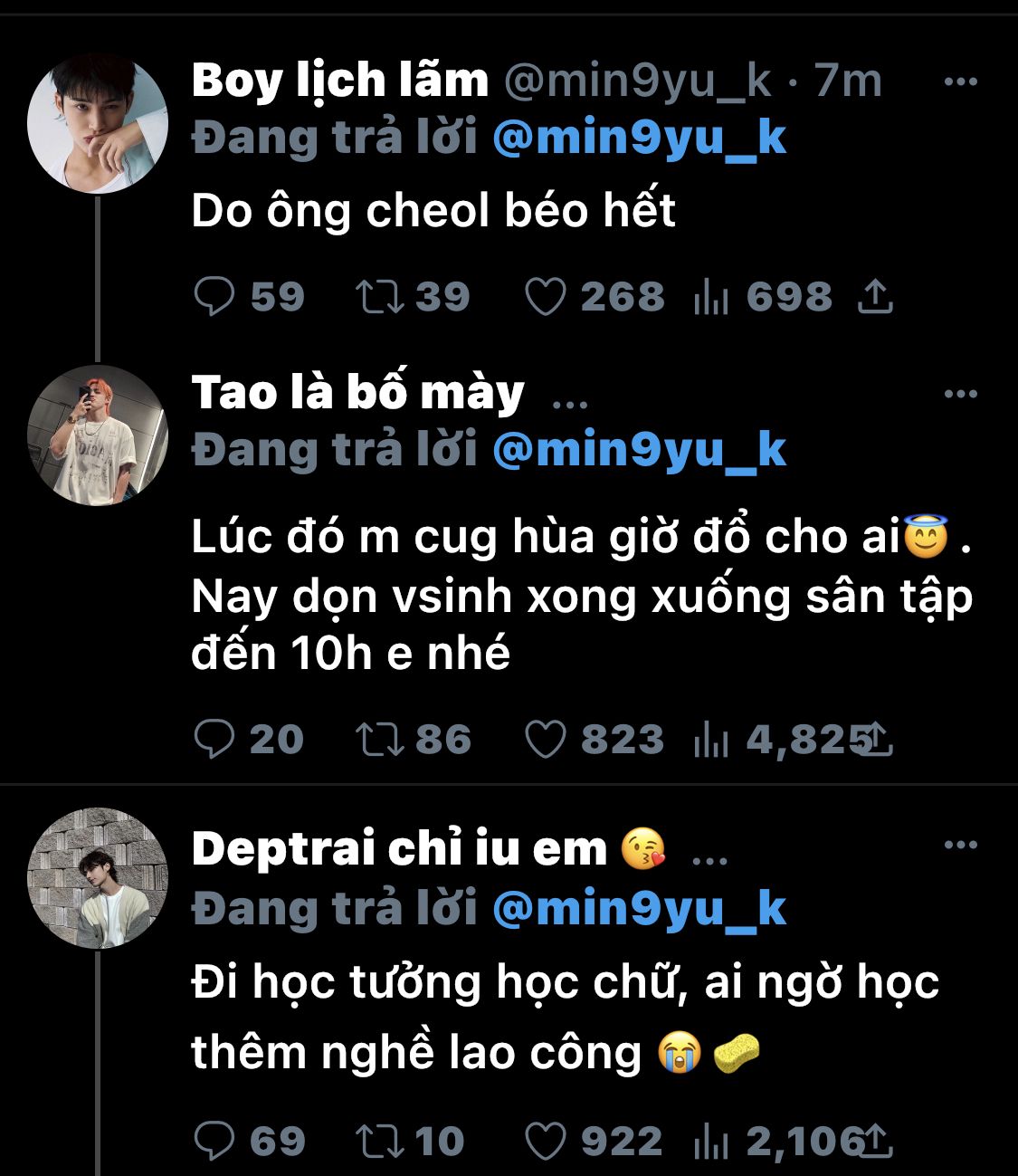Retweet the "Do ông cheol béo hết" tweet

pyautogui.click(x=379, y=297)
